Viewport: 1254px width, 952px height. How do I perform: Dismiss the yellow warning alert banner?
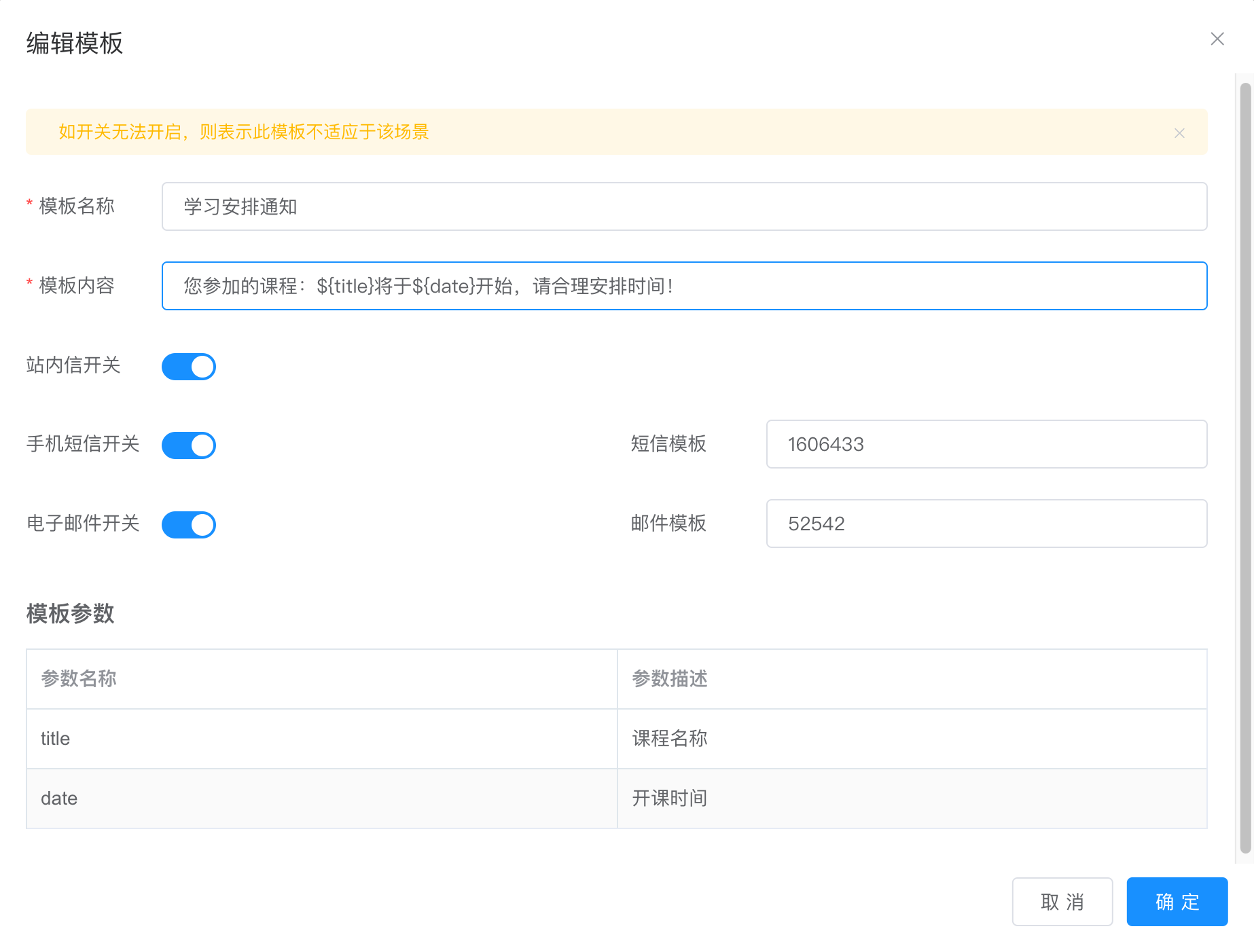[1179, 133]
